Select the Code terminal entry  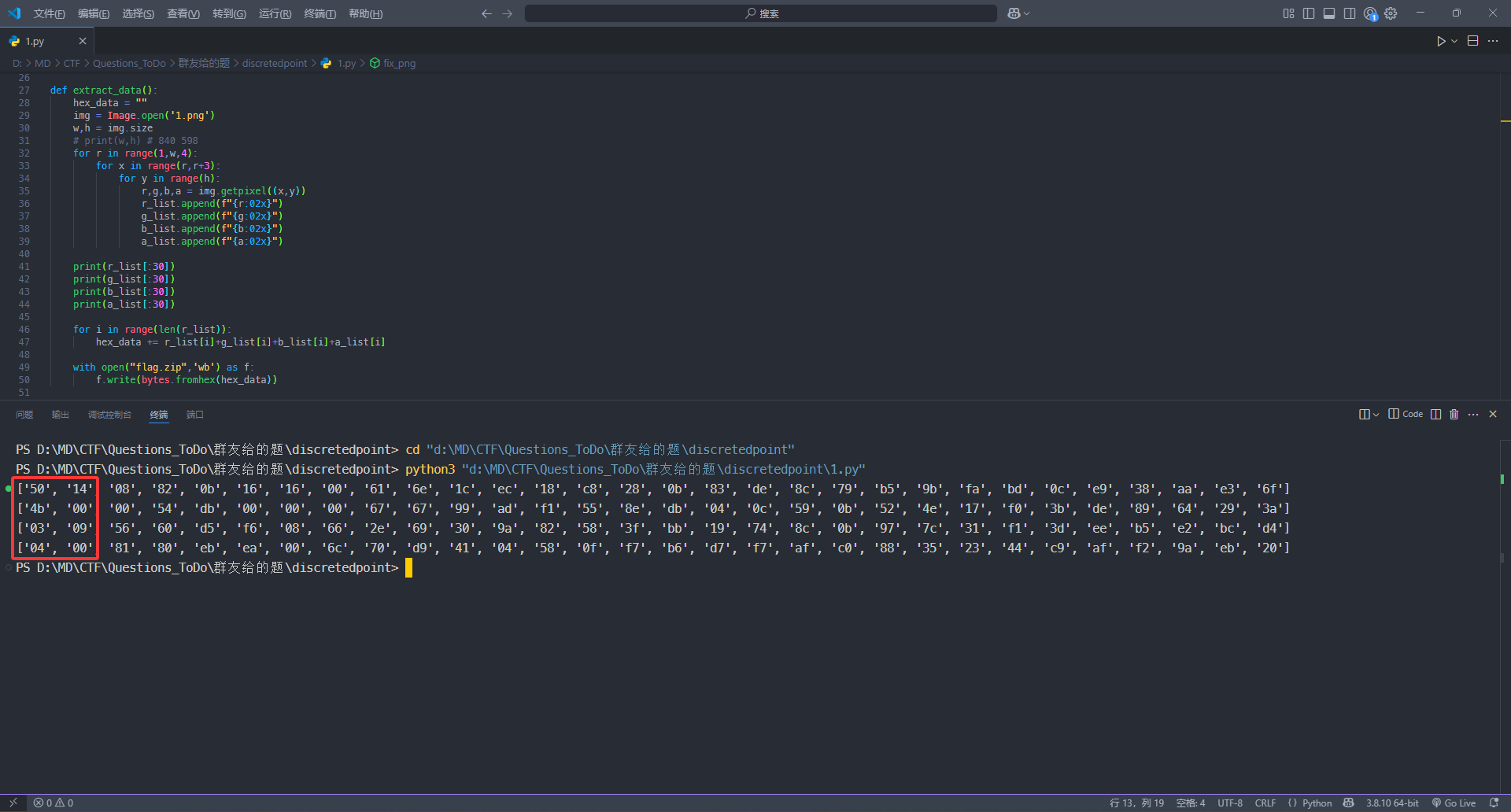[1406, 414]
